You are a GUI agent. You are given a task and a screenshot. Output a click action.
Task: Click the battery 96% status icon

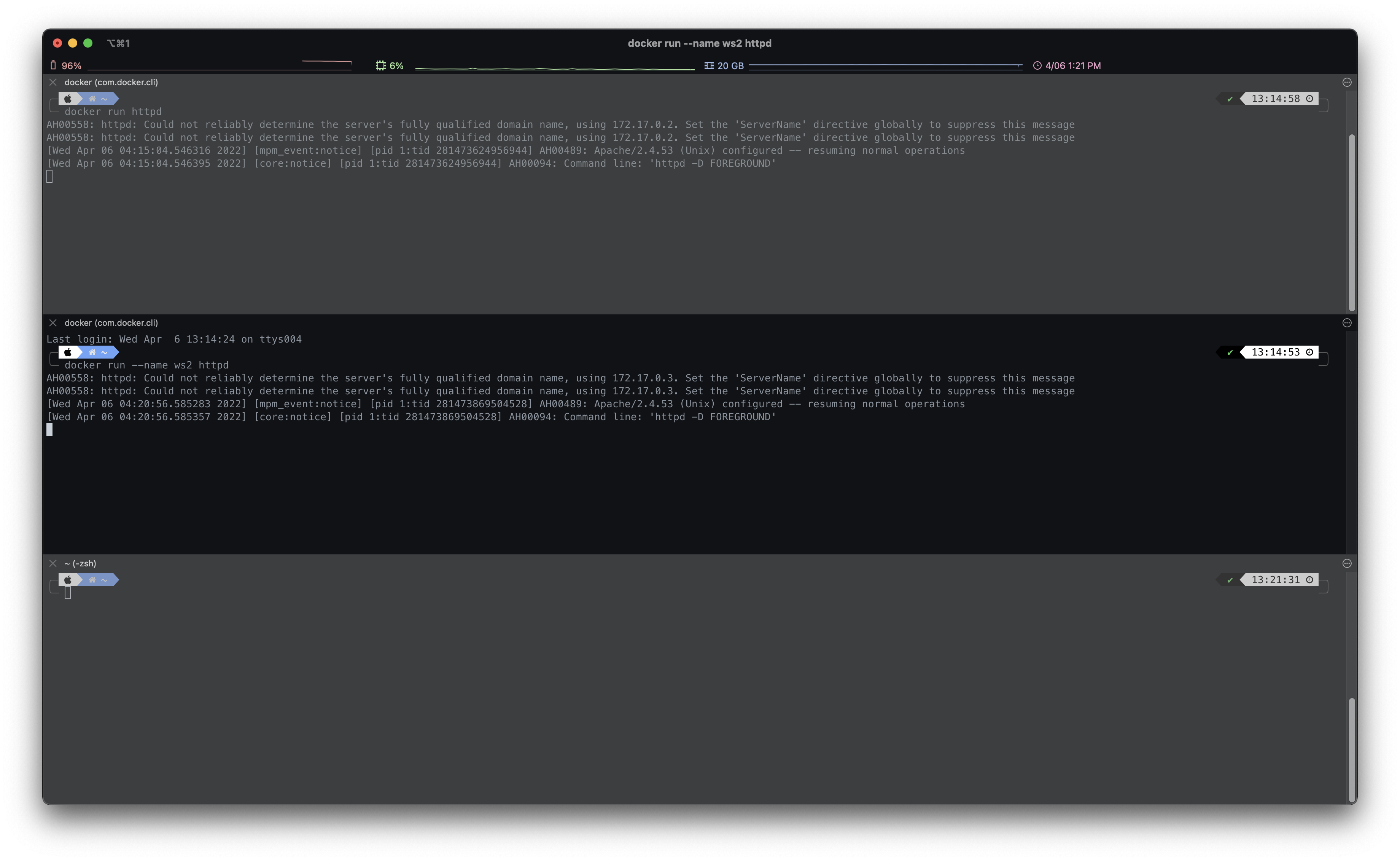(x=54, y=65)
